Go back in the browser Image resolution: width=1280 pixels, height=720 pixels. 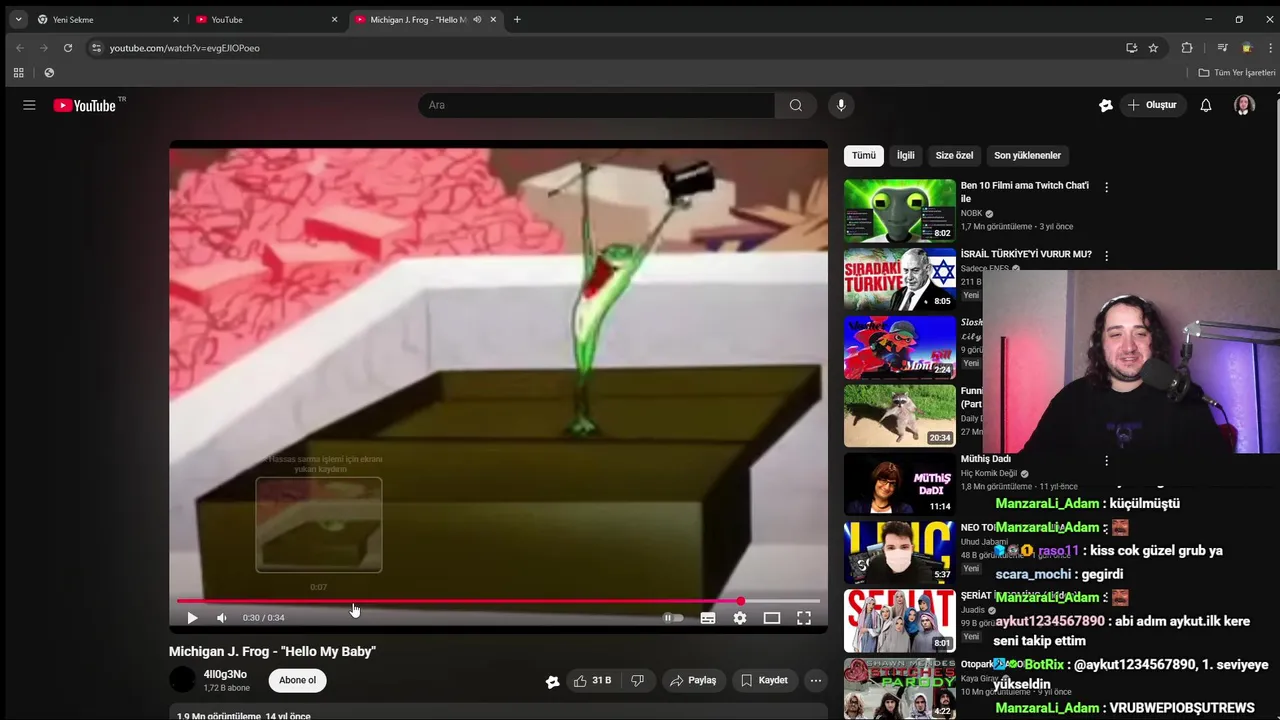19,47
